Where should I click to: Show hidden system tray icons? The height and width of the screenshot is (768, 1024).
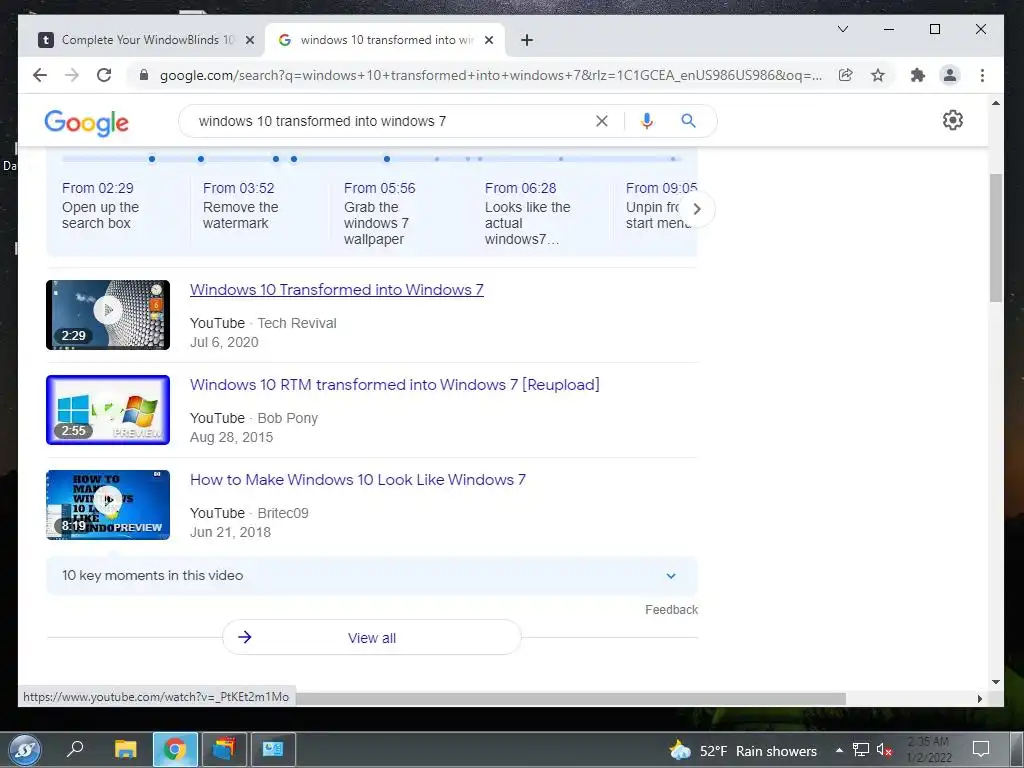pos(839,750)
